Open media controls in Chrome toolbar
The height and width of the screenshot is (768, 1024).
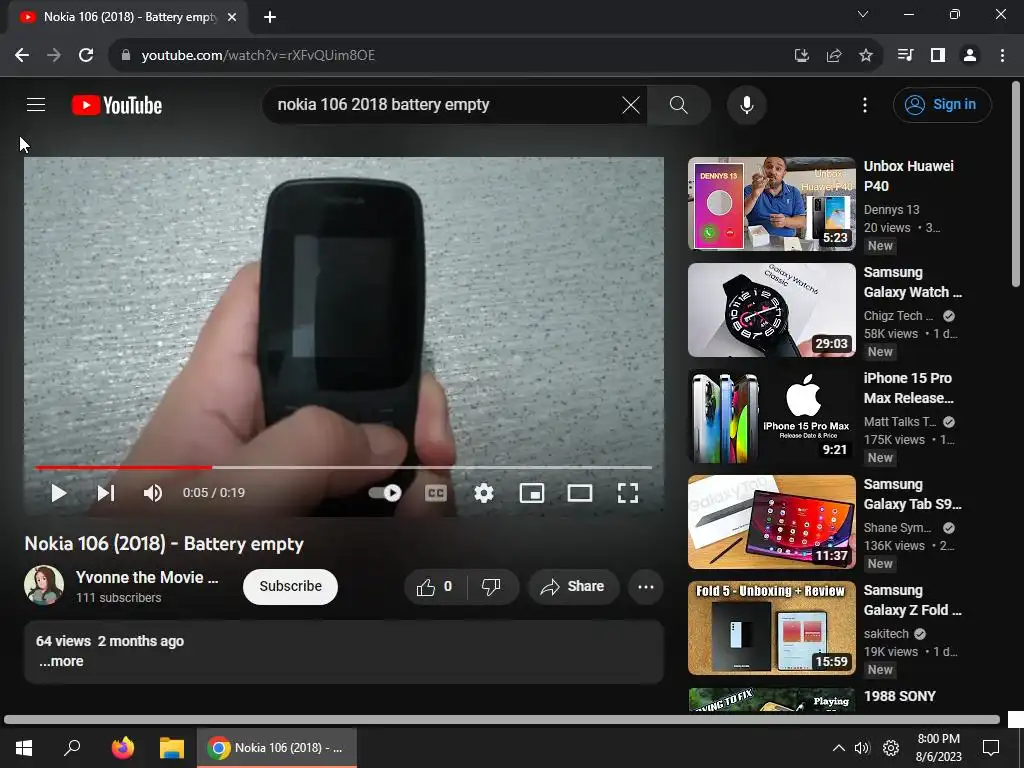tap(905, 56)
